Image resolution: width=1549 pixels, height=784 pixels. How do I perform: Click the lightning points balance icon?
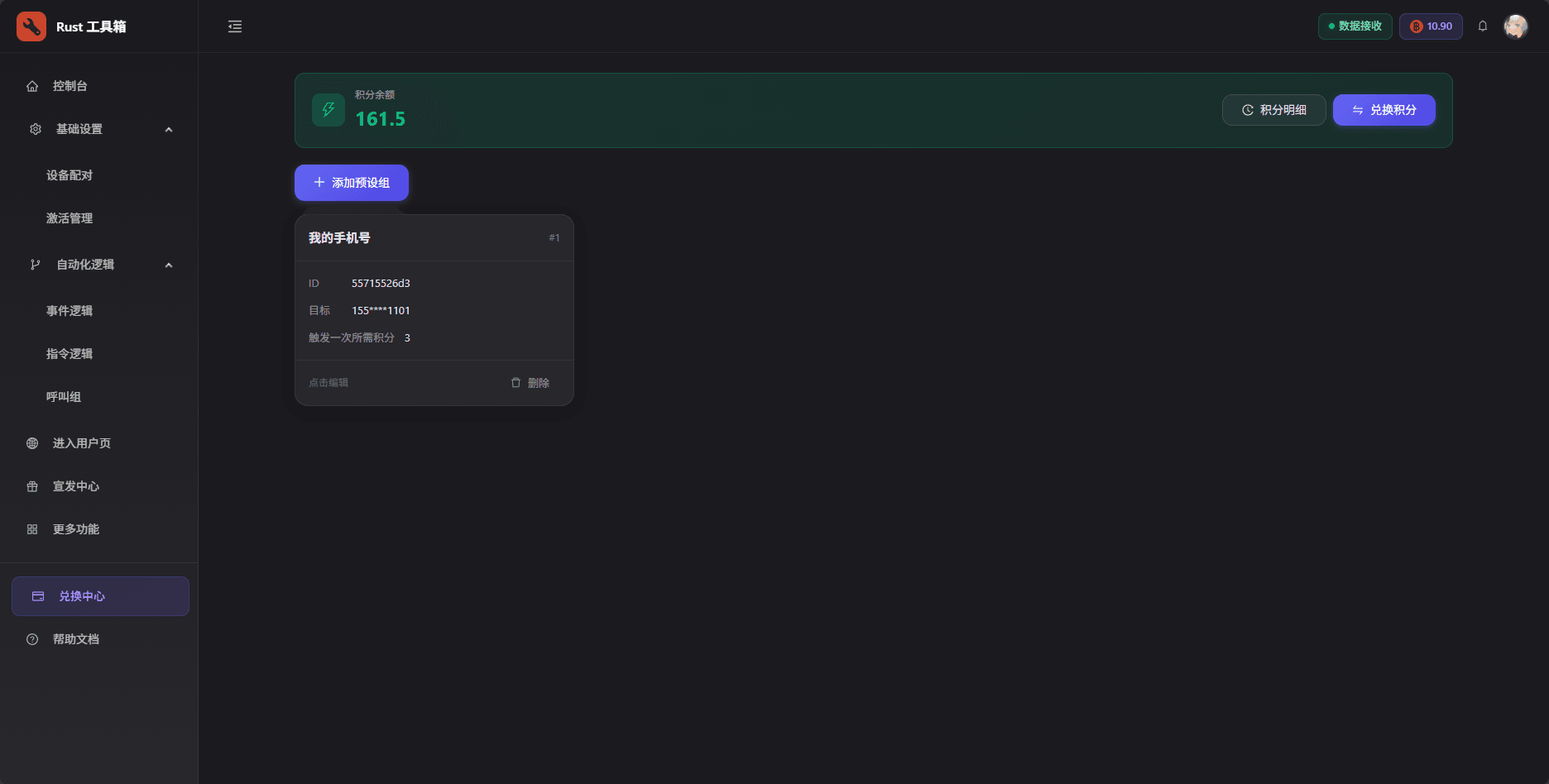[x=329, y=110]
